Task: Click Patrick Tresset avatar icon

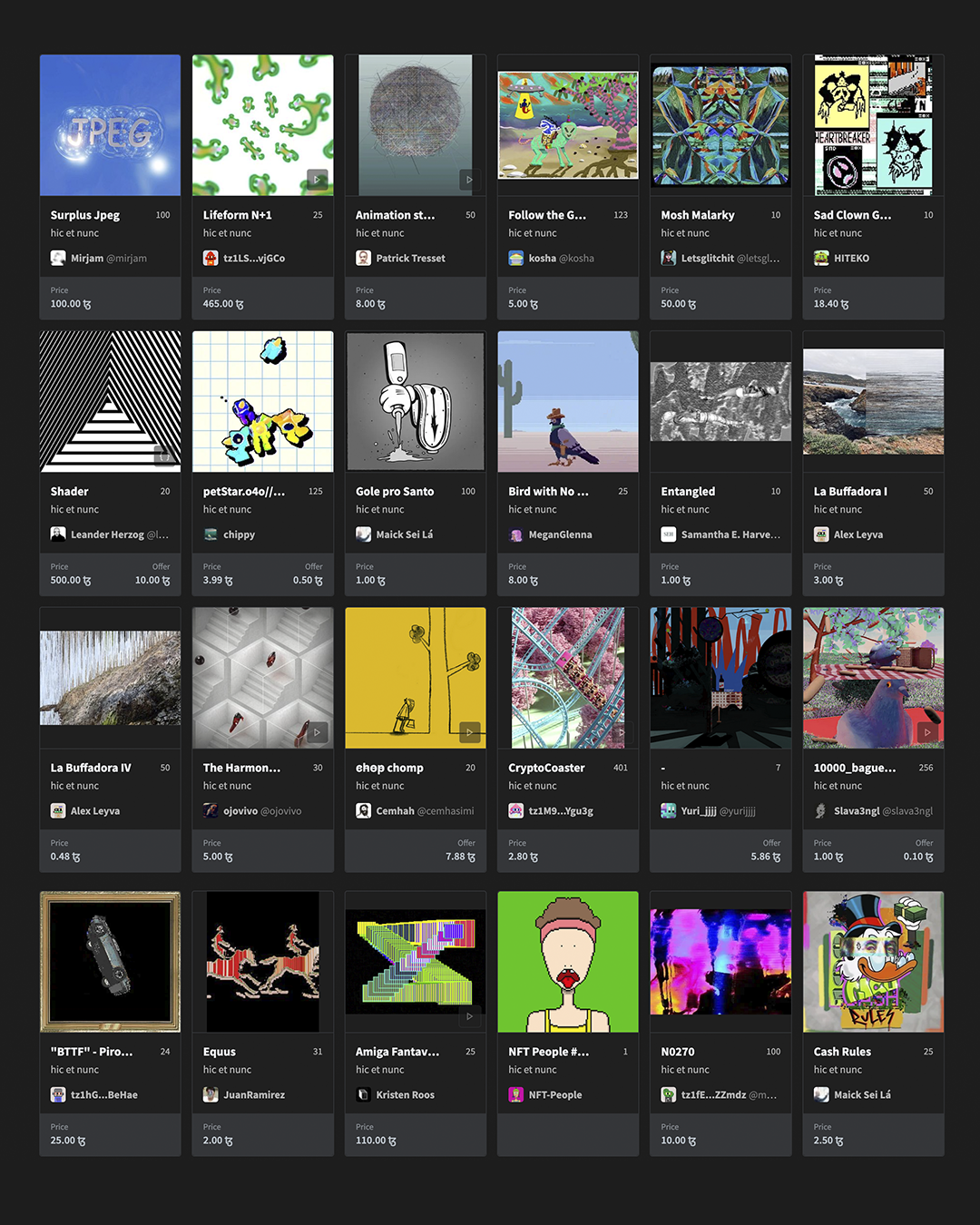Action: click(x=363, y=259)
